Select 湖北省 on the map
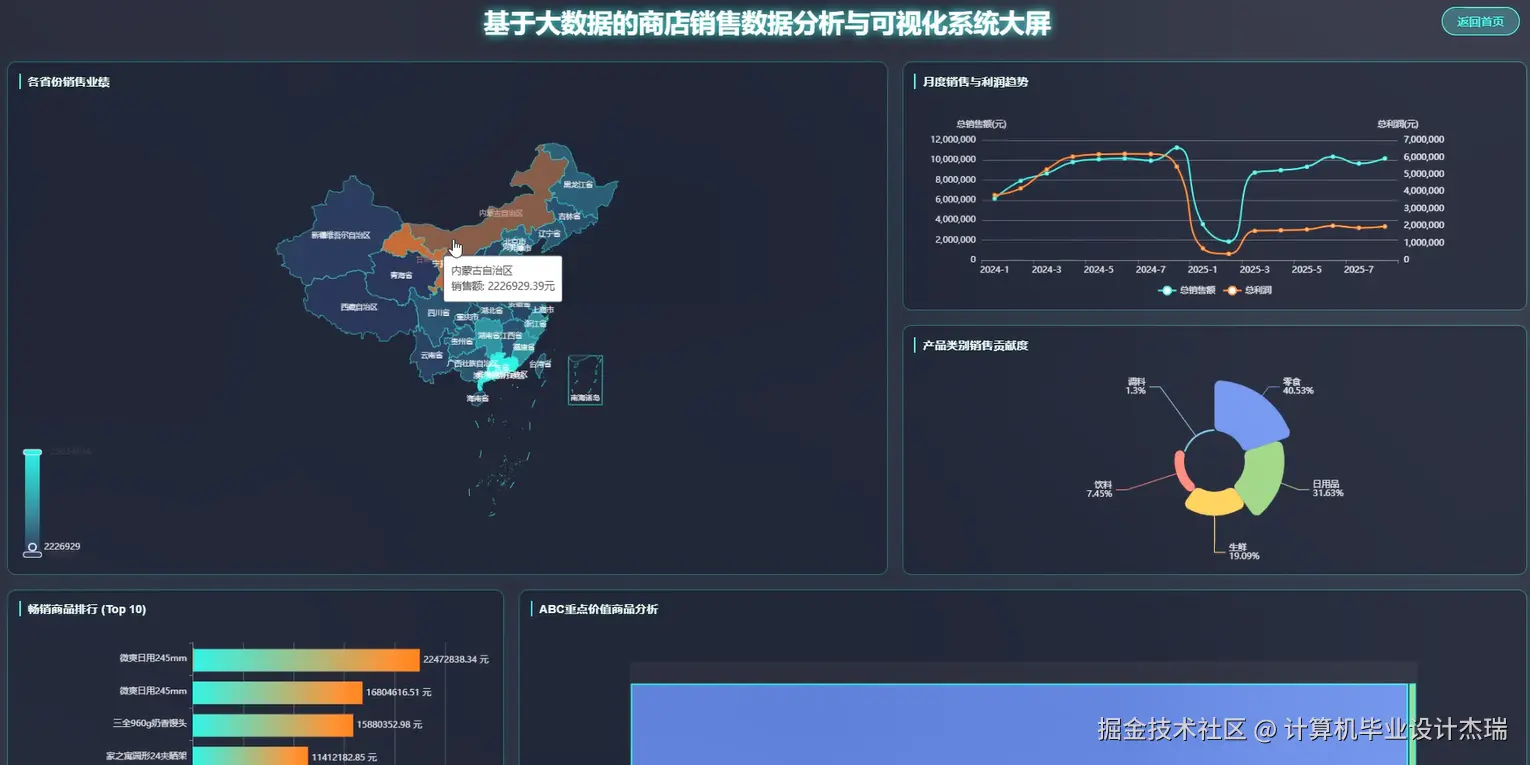This screenshot has width=1530, height=765. (491, 310)
